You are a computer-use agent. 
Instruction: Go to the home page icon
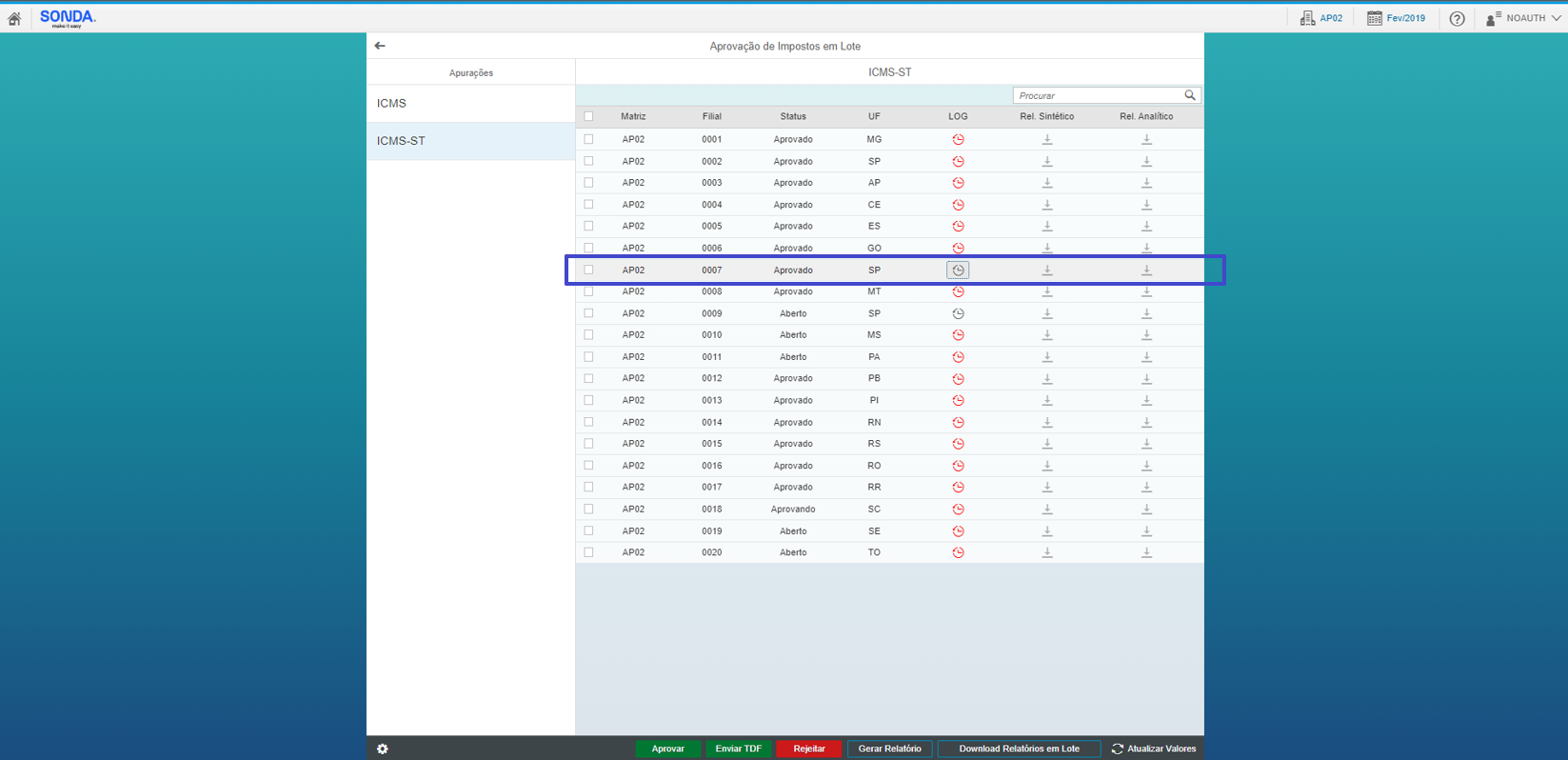[x=14, y=18]
